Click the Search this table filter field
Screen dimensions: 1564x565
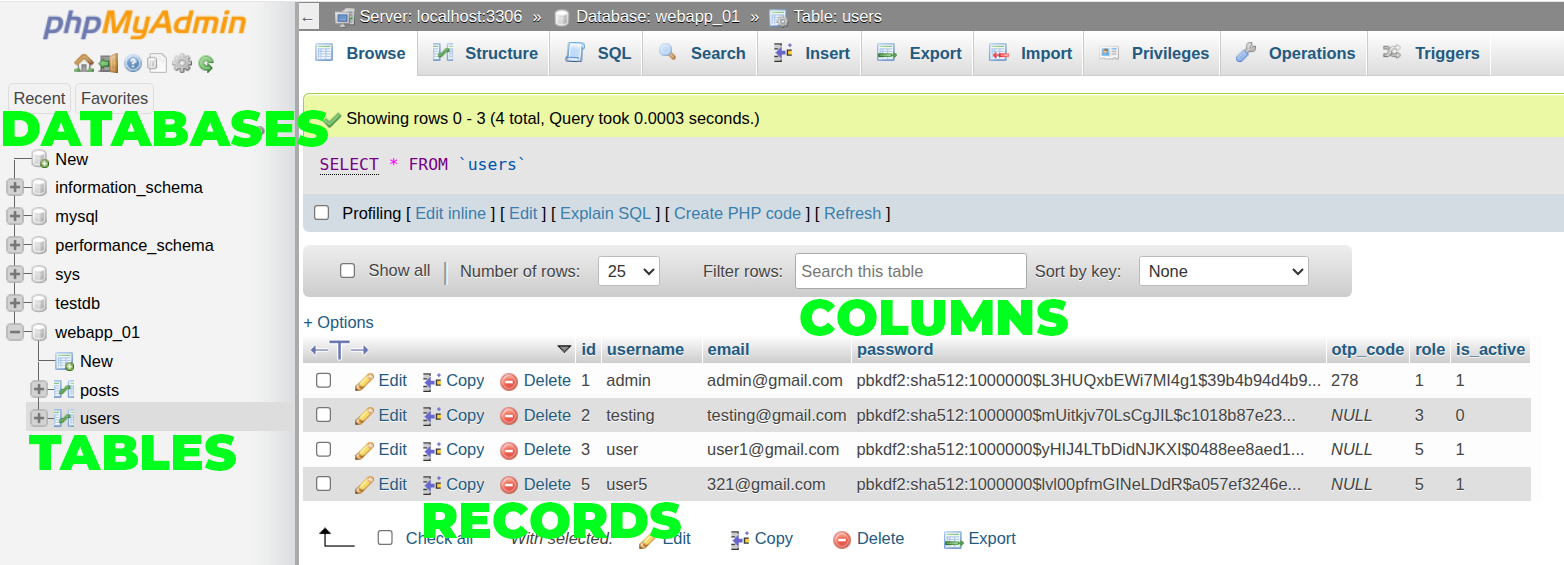pos(910,271)
